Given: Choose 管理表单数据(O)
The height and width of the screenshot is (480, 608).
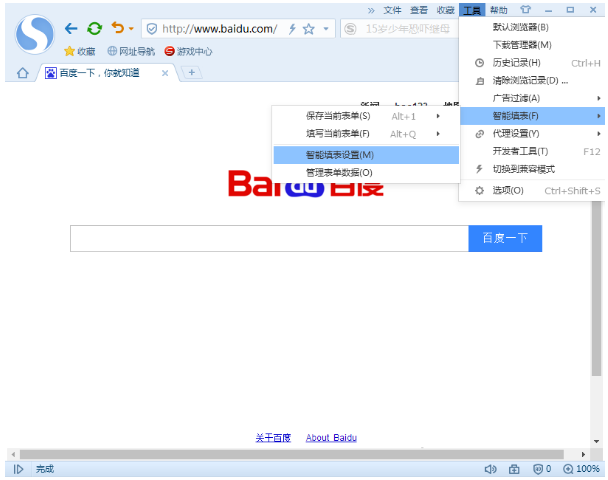Looking at the screenshot, I should tap(366, 173).
